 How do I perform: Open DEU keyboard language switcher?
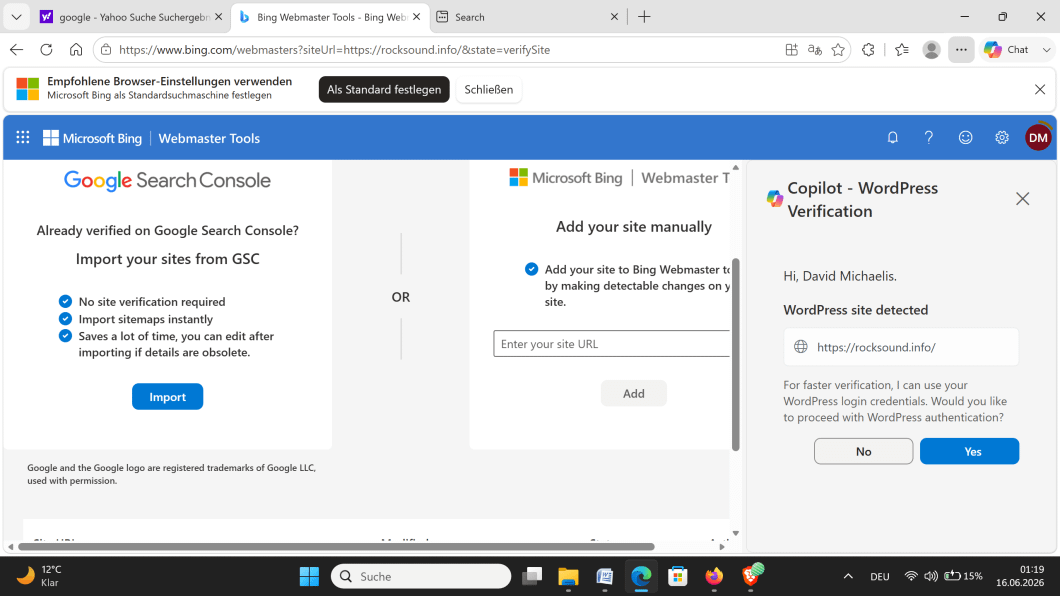pos(880,576)
